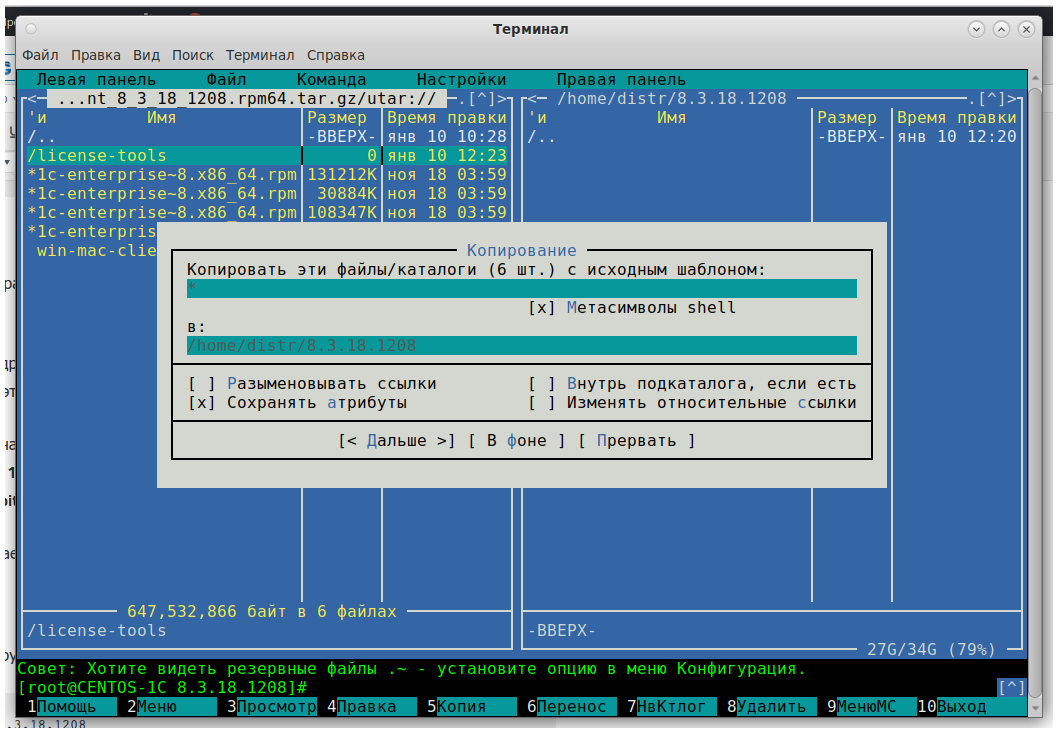Focus the destination path input field
1058x733 pixels.
pyautogui.click(x=522, y=346)
